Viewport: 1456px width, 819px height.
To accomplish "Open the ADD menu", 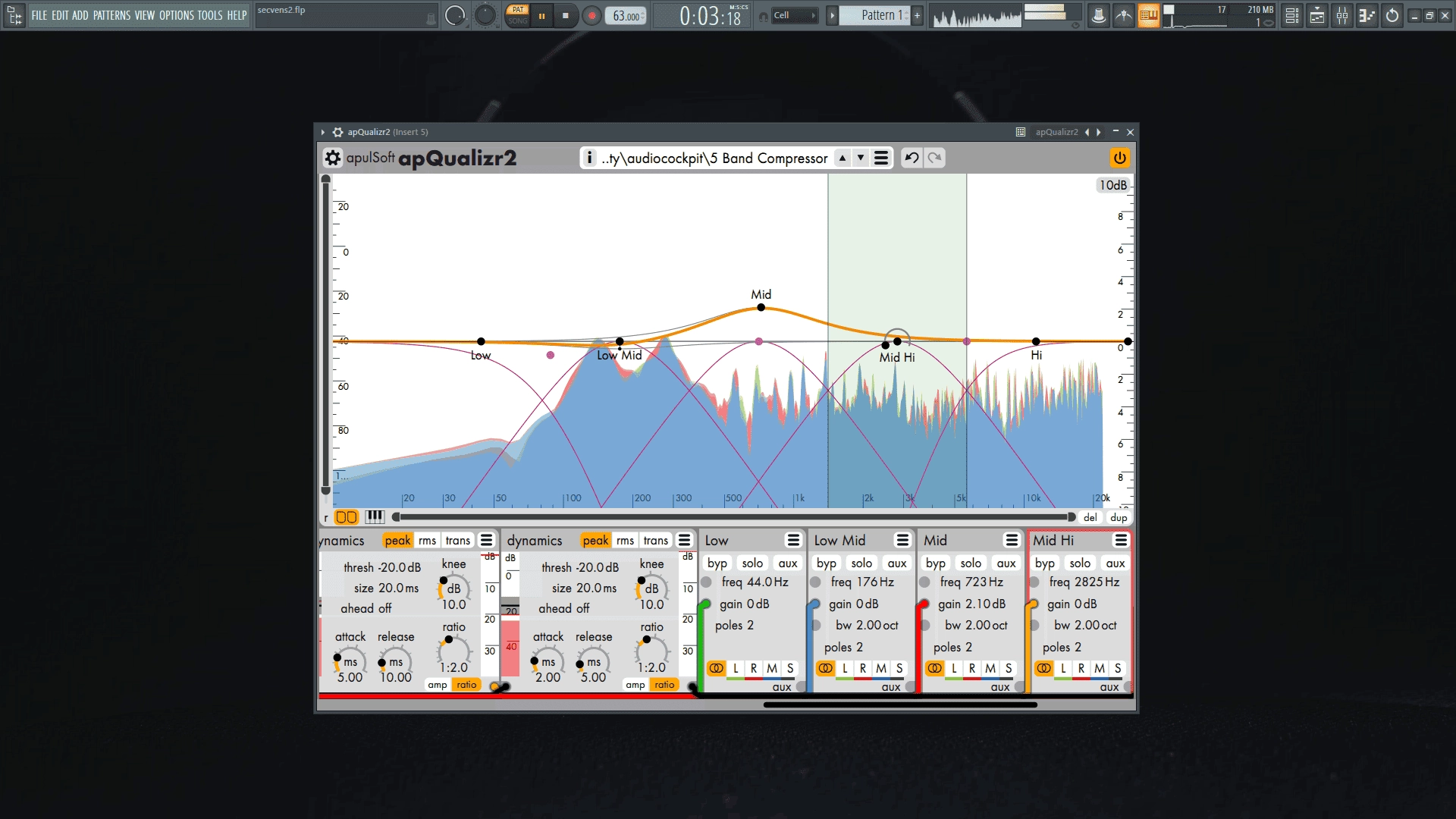I will pyautogui.click(x=80, y=15).
